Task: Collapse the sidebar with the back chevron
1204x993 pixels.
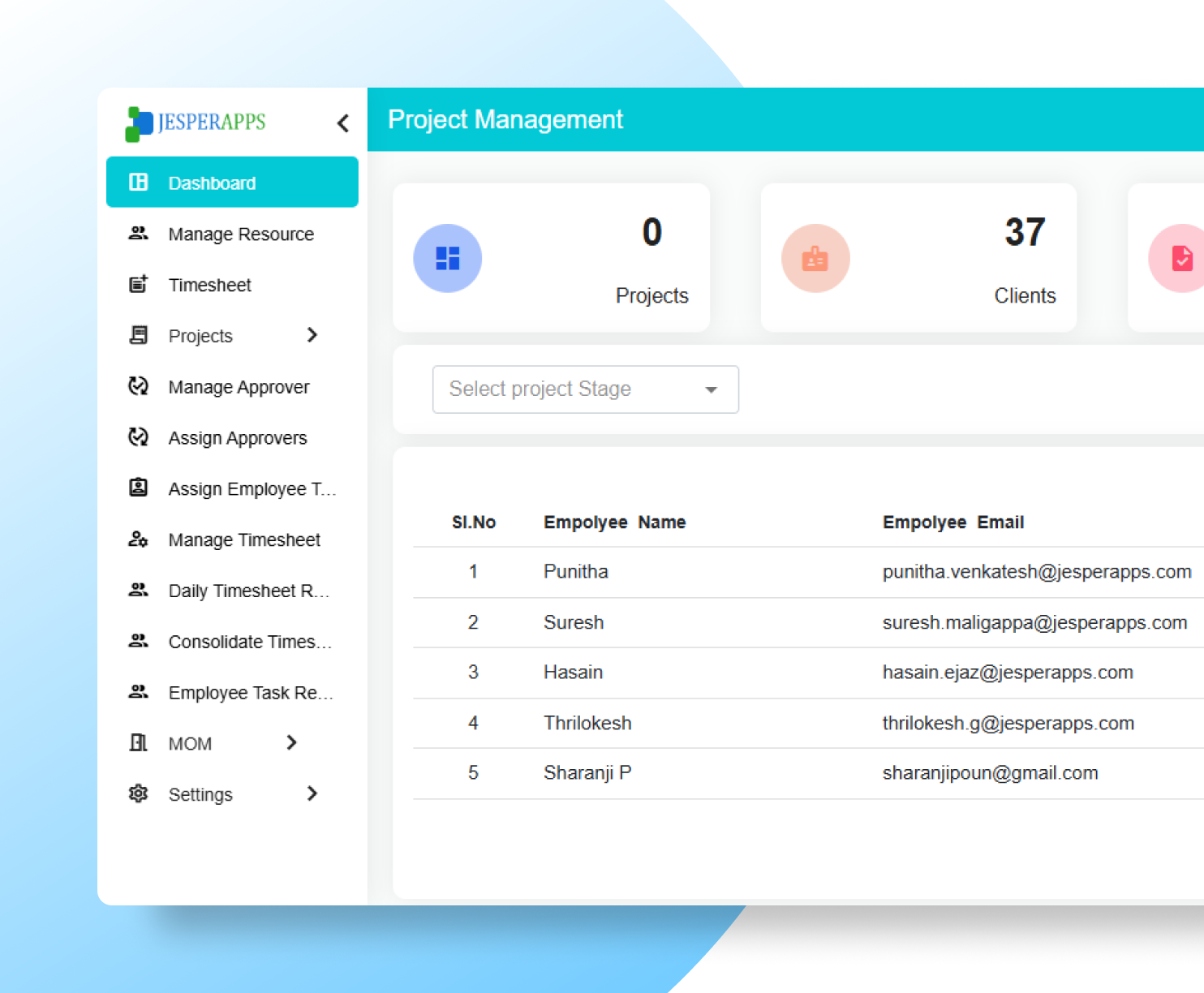Action: coord(343,123)
